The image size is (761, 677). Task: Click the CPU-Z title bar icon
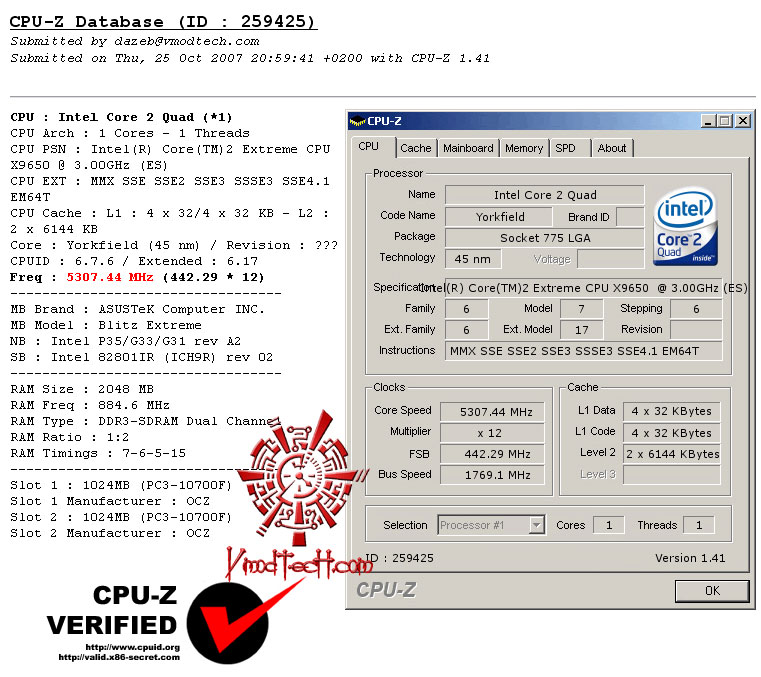[x=357, y=121]
